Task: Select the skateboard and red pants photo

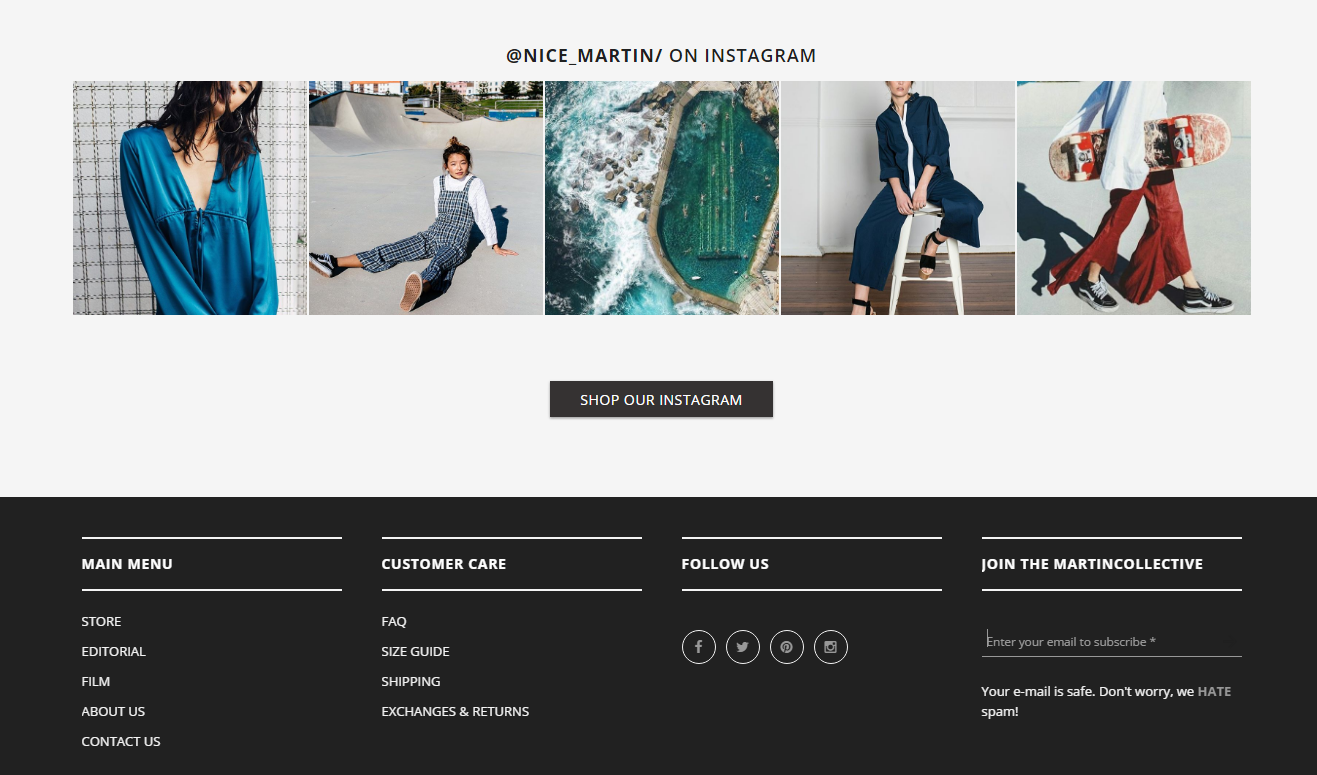Action: (1134, 198)
